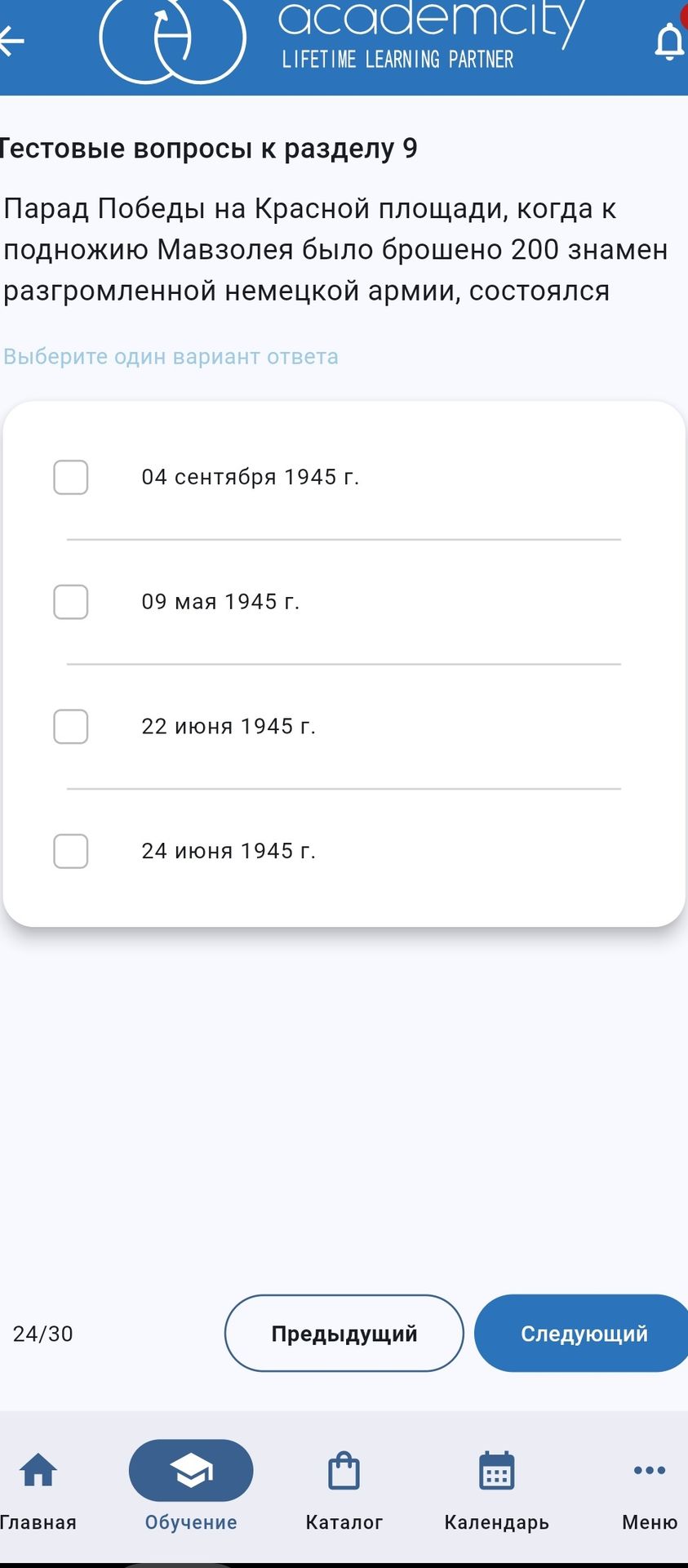Tap the graduation cap Обучение icon
The image size is (688, 1568).
[191, 1471]
